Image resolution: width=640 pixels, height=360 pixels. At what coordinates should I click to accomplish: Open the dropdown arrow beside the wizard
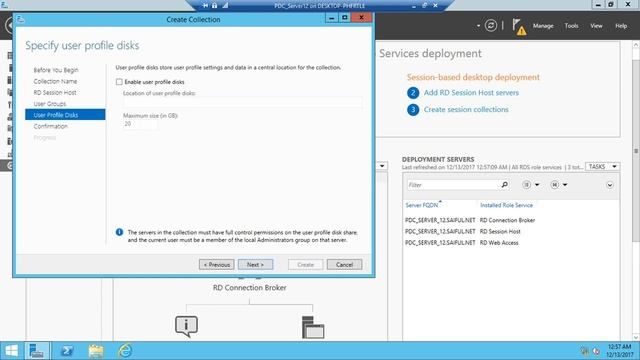(x=382, y=166)
